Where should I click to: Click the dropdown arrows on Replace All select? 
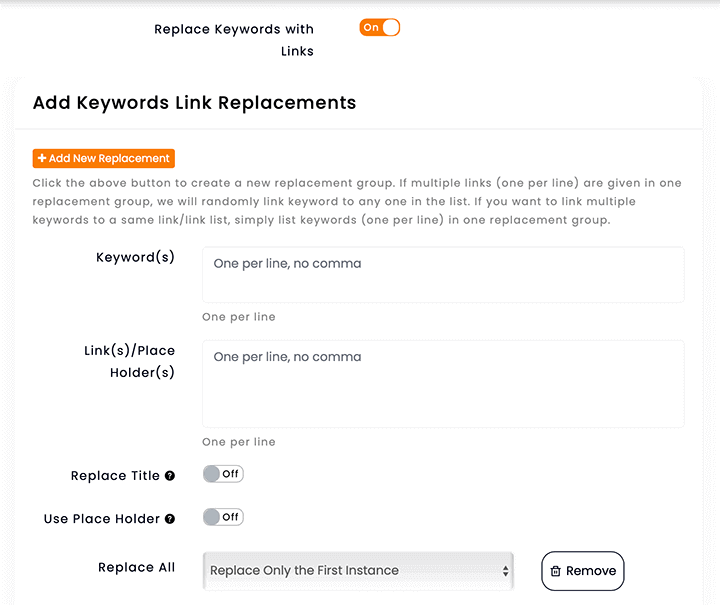(505, 571)
